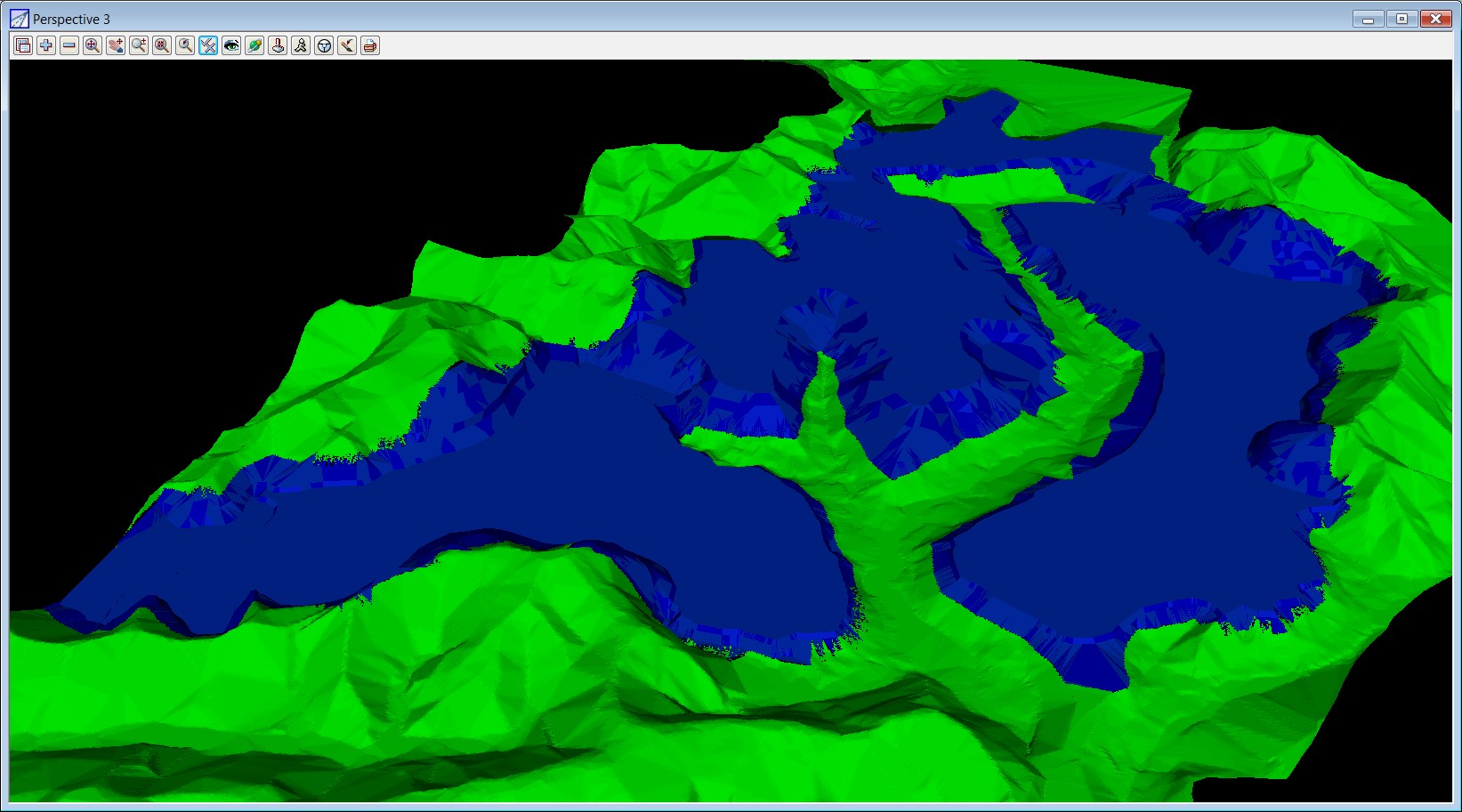Select the fit-view magnifier with arrows
The height and width of the screenshot is (812, 1462).
93,45
